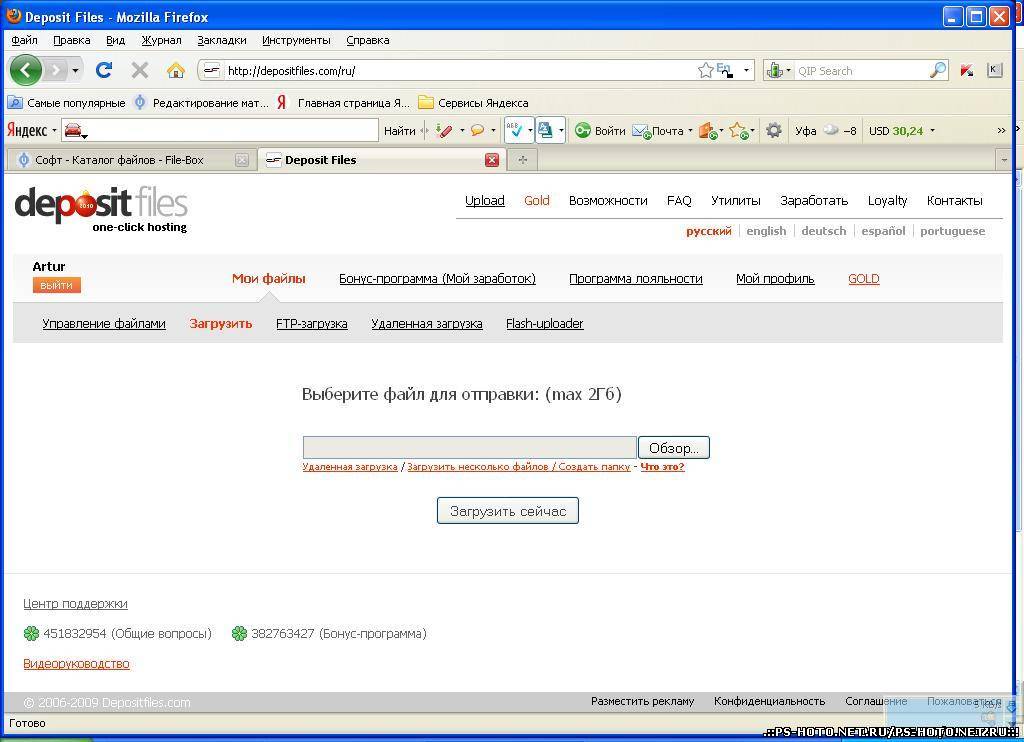This screenshot has height=742, width=1024.
Task: Expand the Почта dropdown arrow
Action: click(x=690, y=131)
